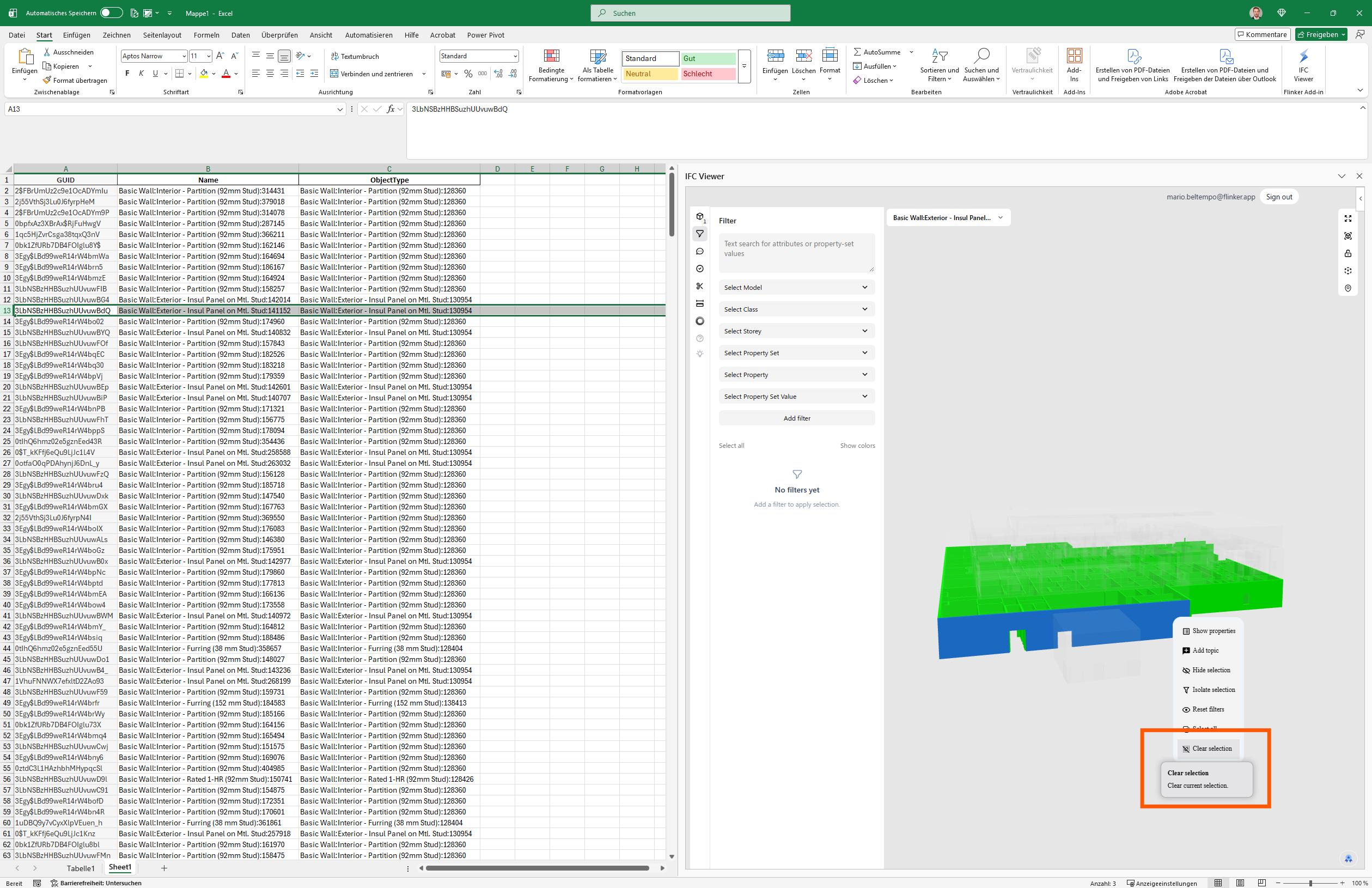Screen dimensions: 1372x888
Task: Toggle Textumbruch wrap text
Action: coord(355,56)
